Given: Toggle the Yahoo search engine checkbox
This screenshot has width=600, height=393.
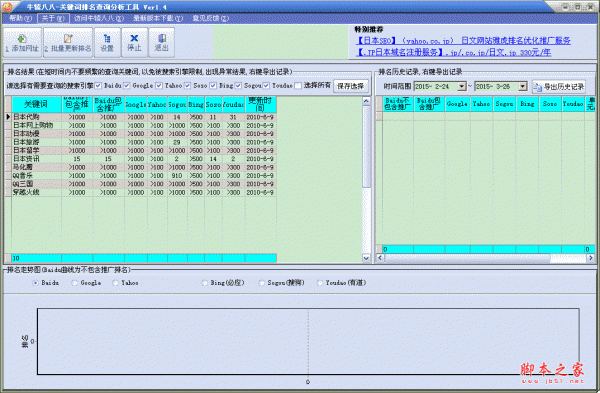Looking at the screenshot, I should (x=159, y=86).
